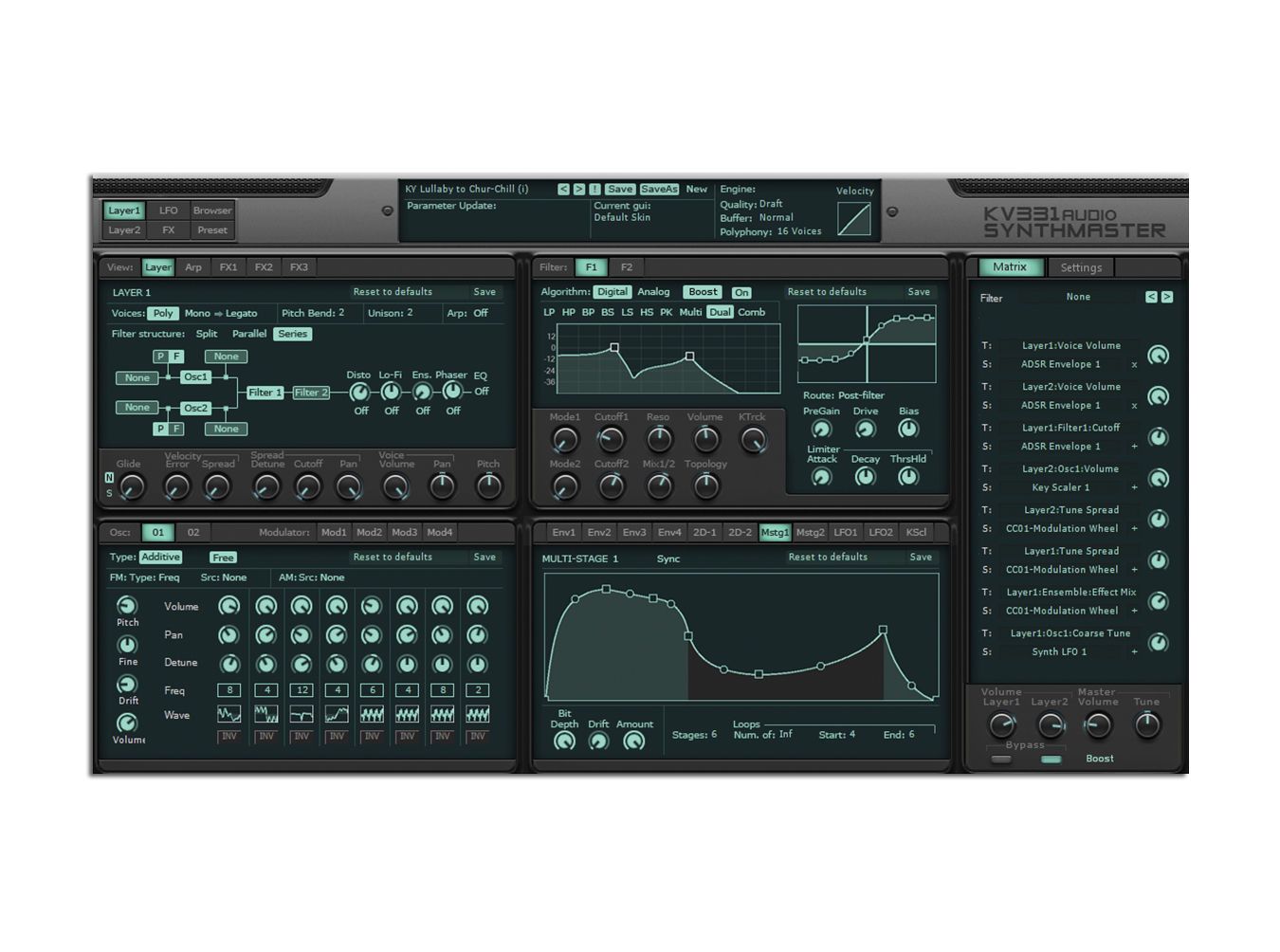Toggle the oscillator Free button
This screenshot has width=1280, height=952.
tap(223, 558)
